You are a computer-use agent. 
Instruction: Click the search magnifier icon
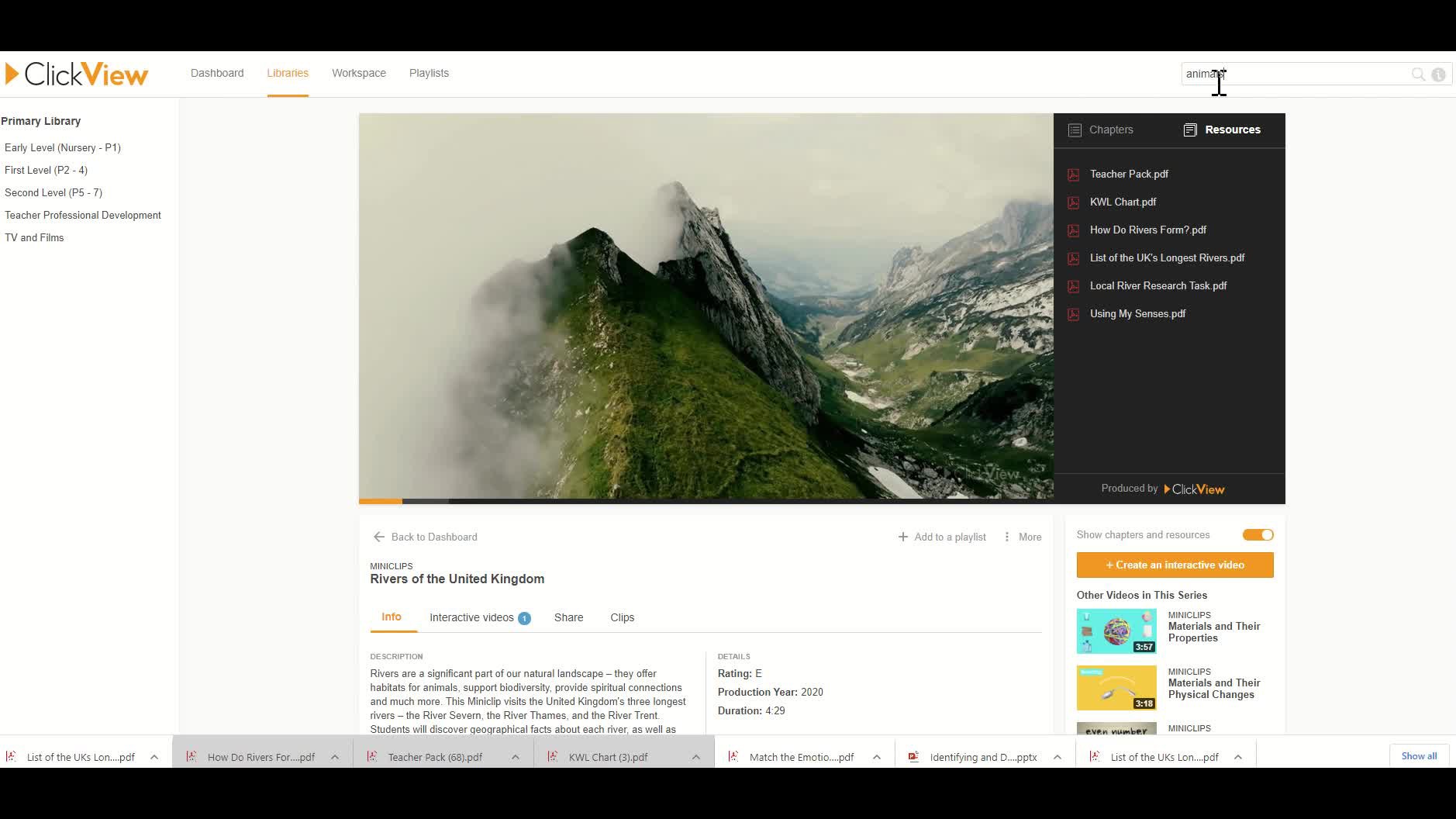pos(1418,74)
